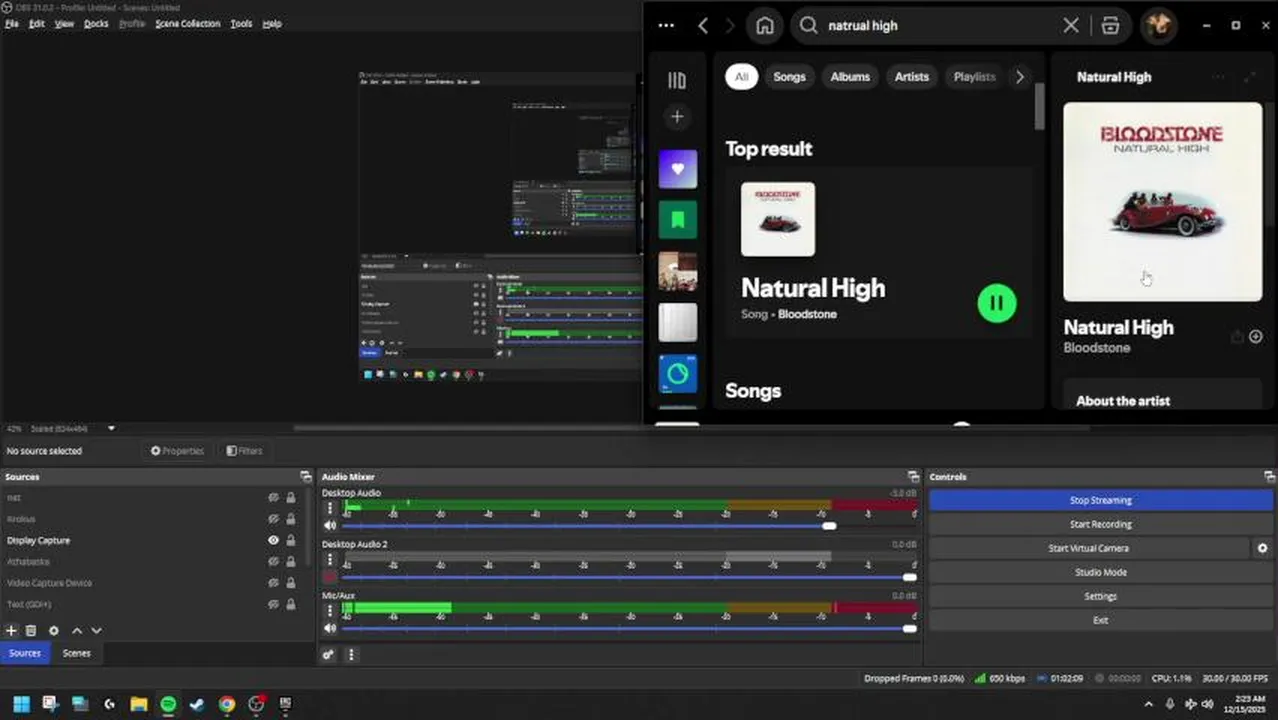
Task: Select the Songs filter chip in Spotify
Action: pos(789,77)
